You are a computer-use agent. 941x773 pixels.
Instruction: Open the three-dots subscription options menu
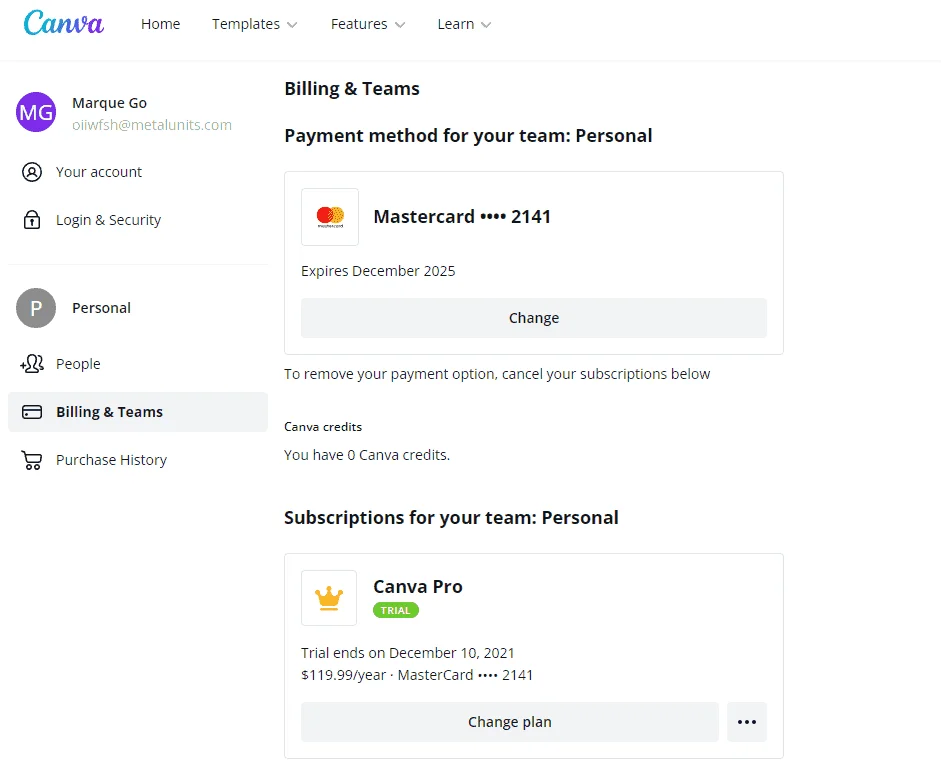(747, 722)
